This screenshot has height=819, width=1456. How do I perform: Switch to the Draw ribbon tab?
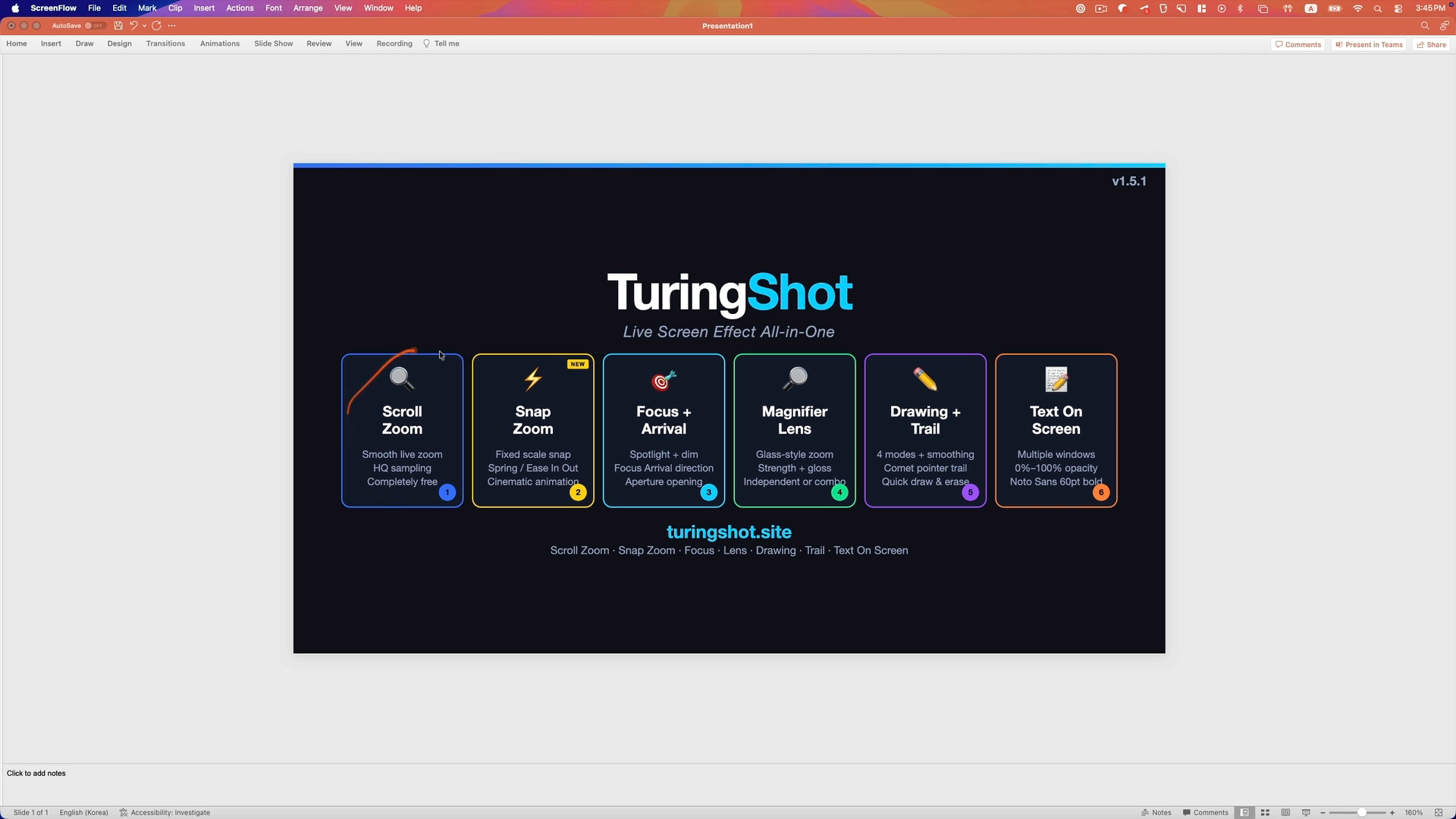click(84, 44)
